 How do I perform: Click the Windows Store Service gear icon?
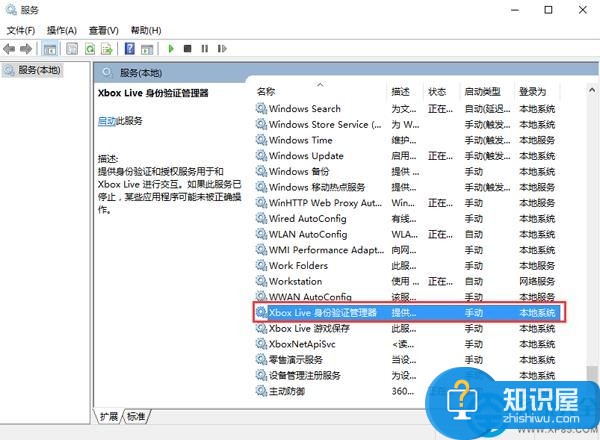261,124
